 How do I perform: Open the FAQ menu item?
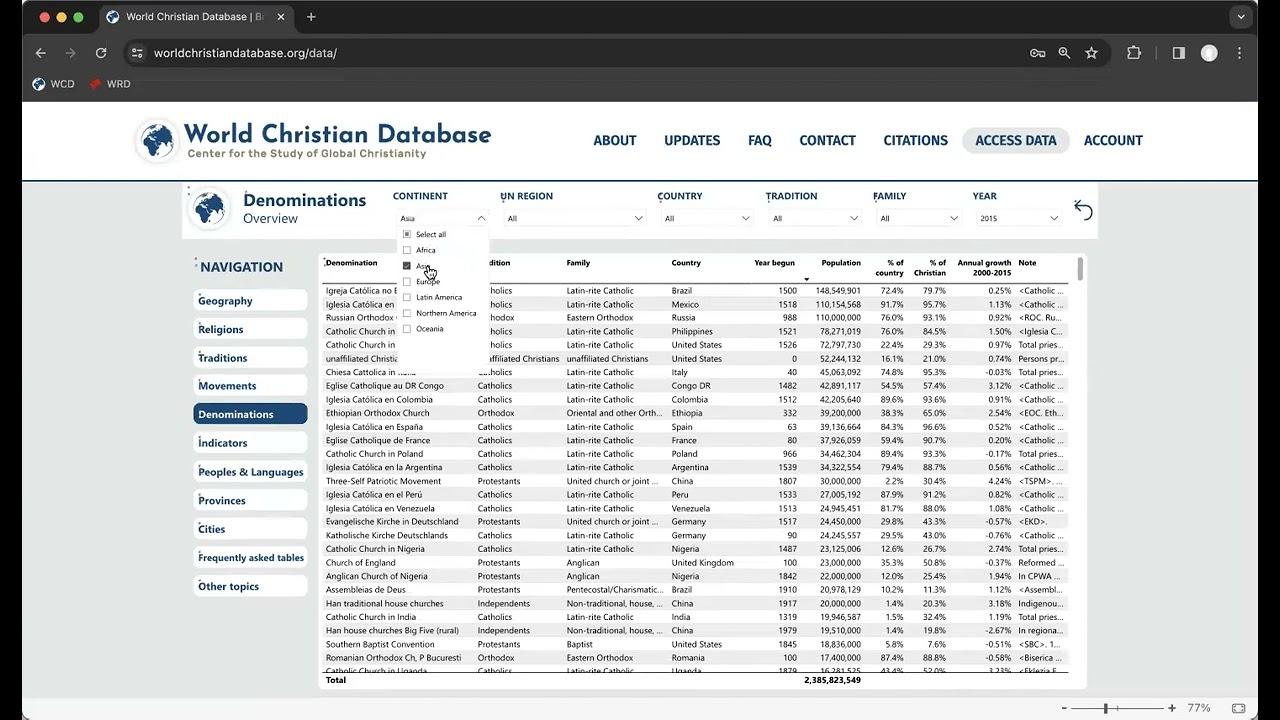click(x=760, y=141)
